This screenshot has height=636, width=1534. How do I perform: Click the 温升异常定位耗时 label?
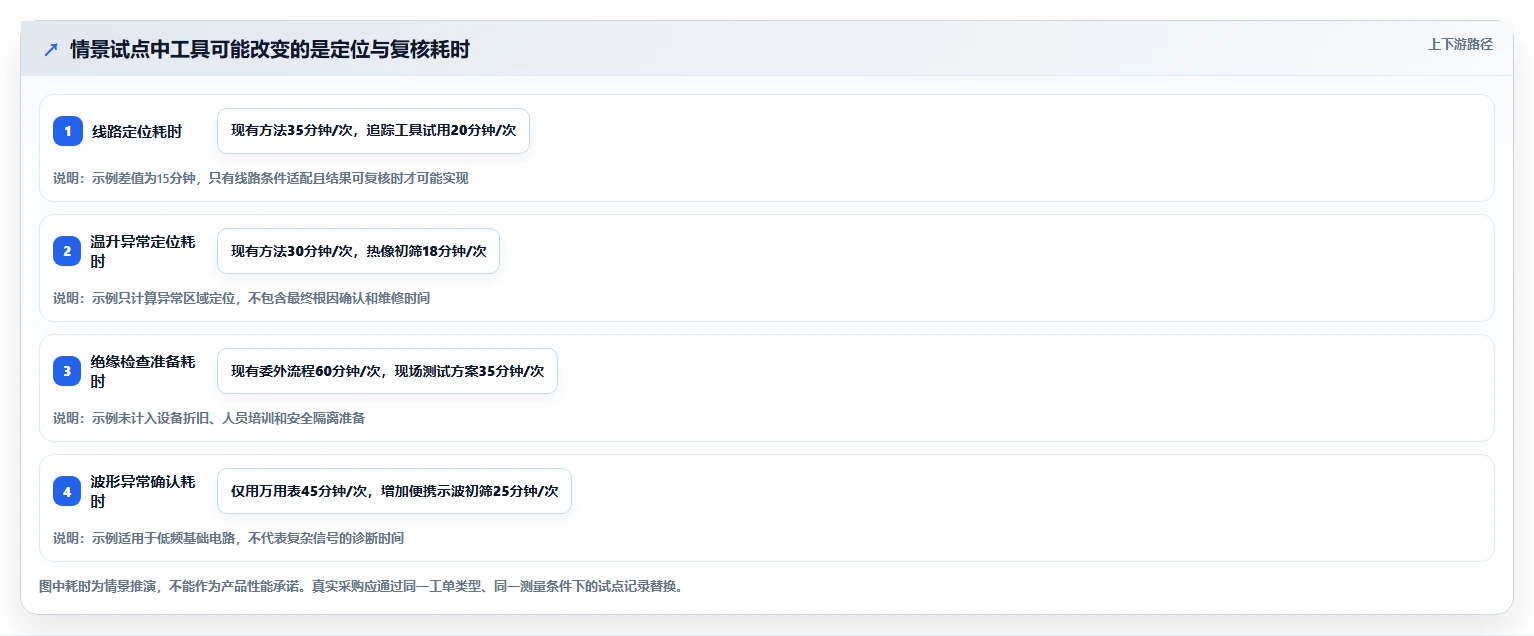[x=143, y=251]
